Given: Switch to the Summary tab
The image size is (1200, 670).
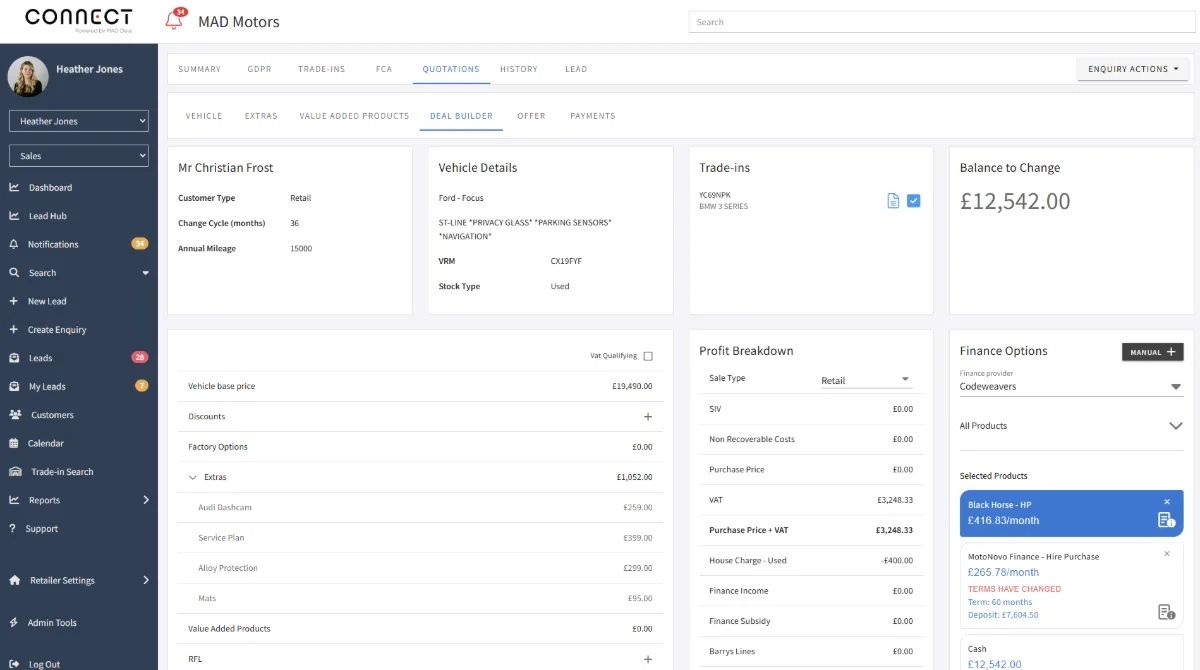Looking at the screenshot, I should [200, 69].
